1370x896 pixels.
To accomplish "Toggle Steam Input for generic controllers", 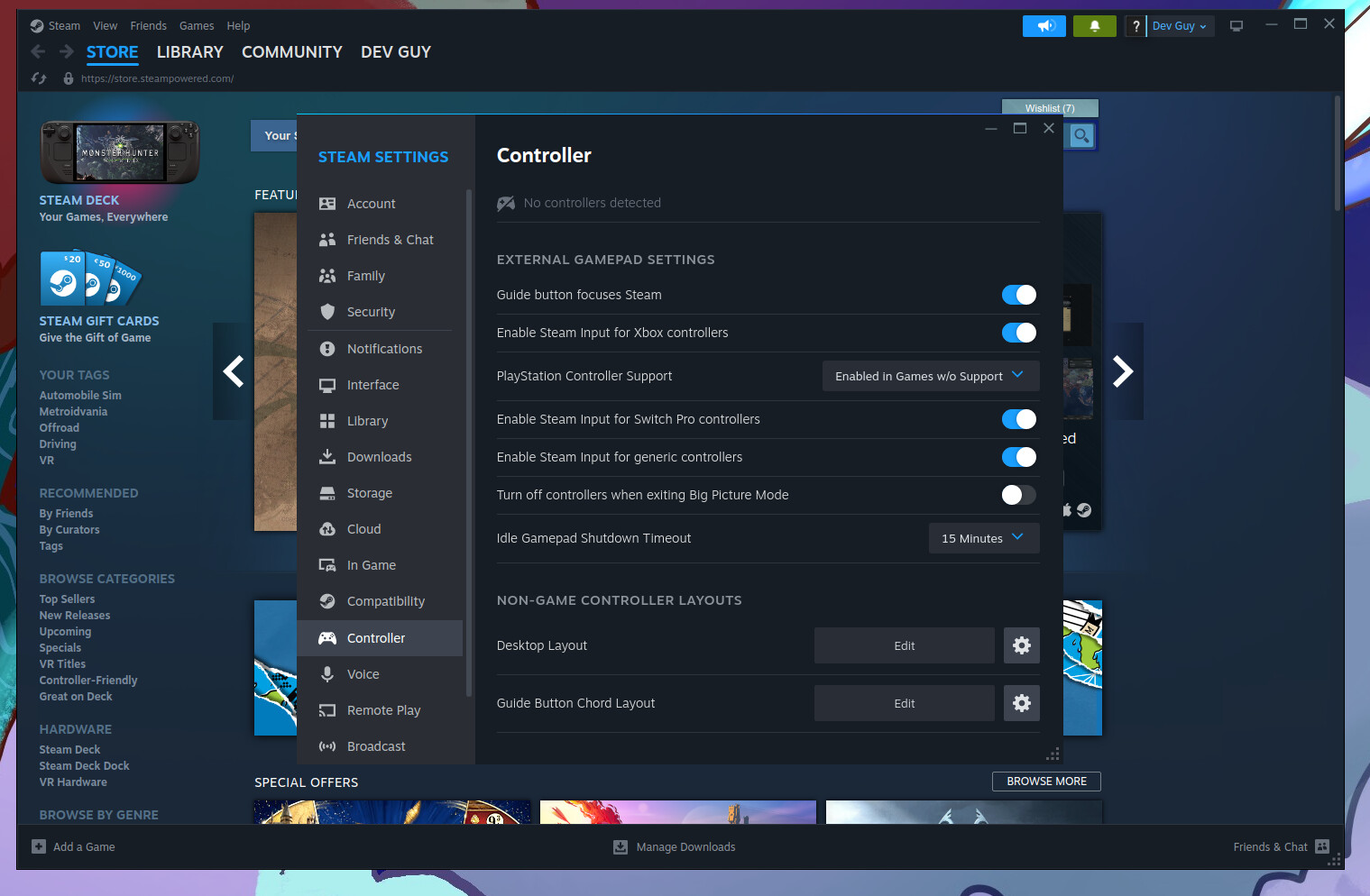I will [x=1019, y=457].
